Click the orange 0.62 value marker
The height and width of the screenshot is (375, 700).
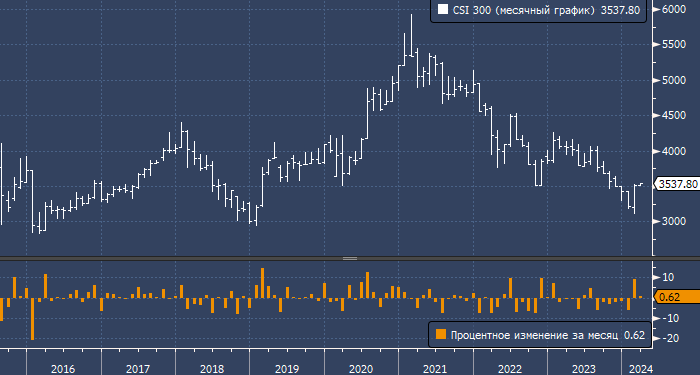tap(678, 296)
